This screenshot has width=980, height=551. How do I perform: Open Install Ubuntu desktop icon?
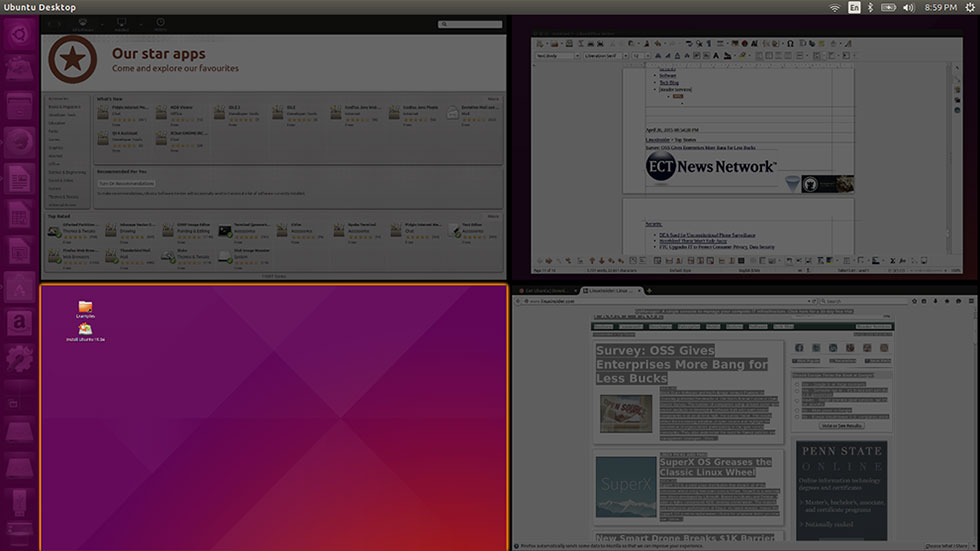tap(86, 332)
